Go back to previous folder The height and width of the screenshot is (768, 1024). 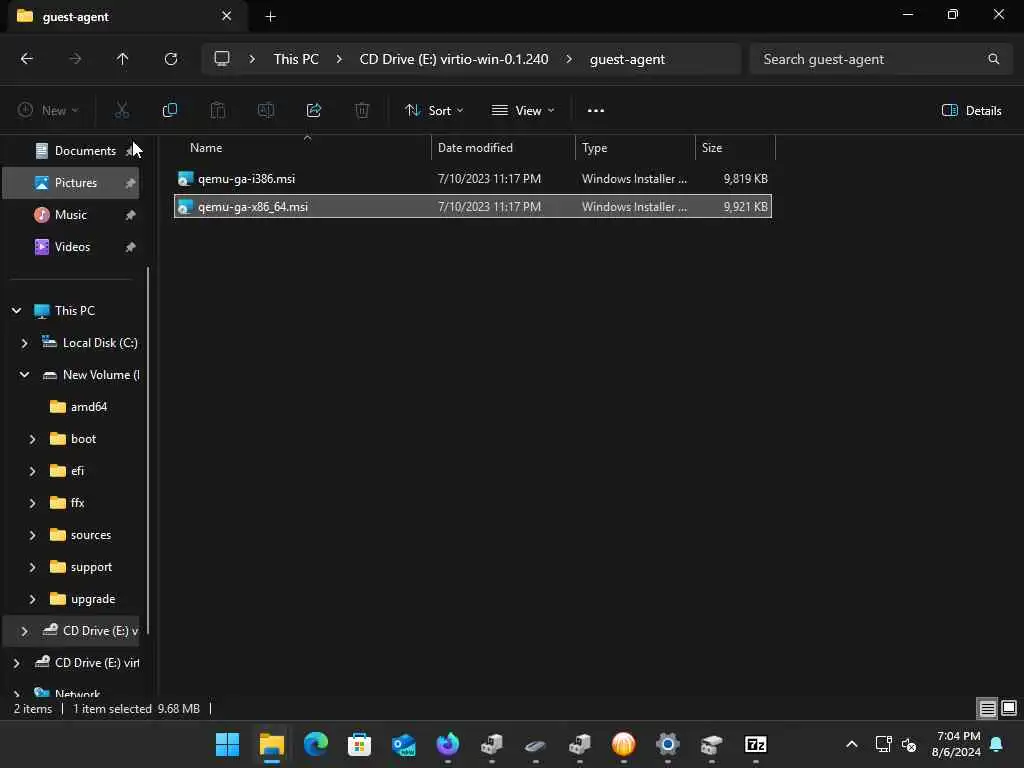pyautogui.click(x=27, y=59)
